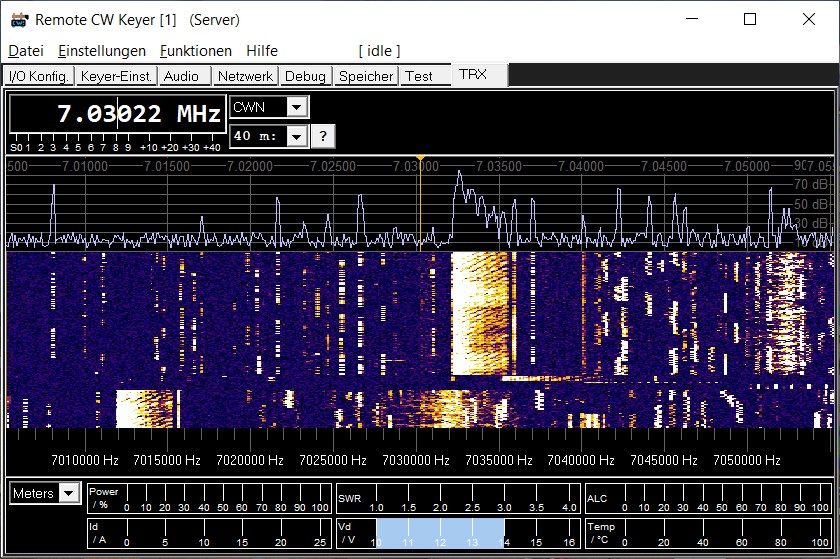Expand the 40 m band dropdown

point(297,136)
